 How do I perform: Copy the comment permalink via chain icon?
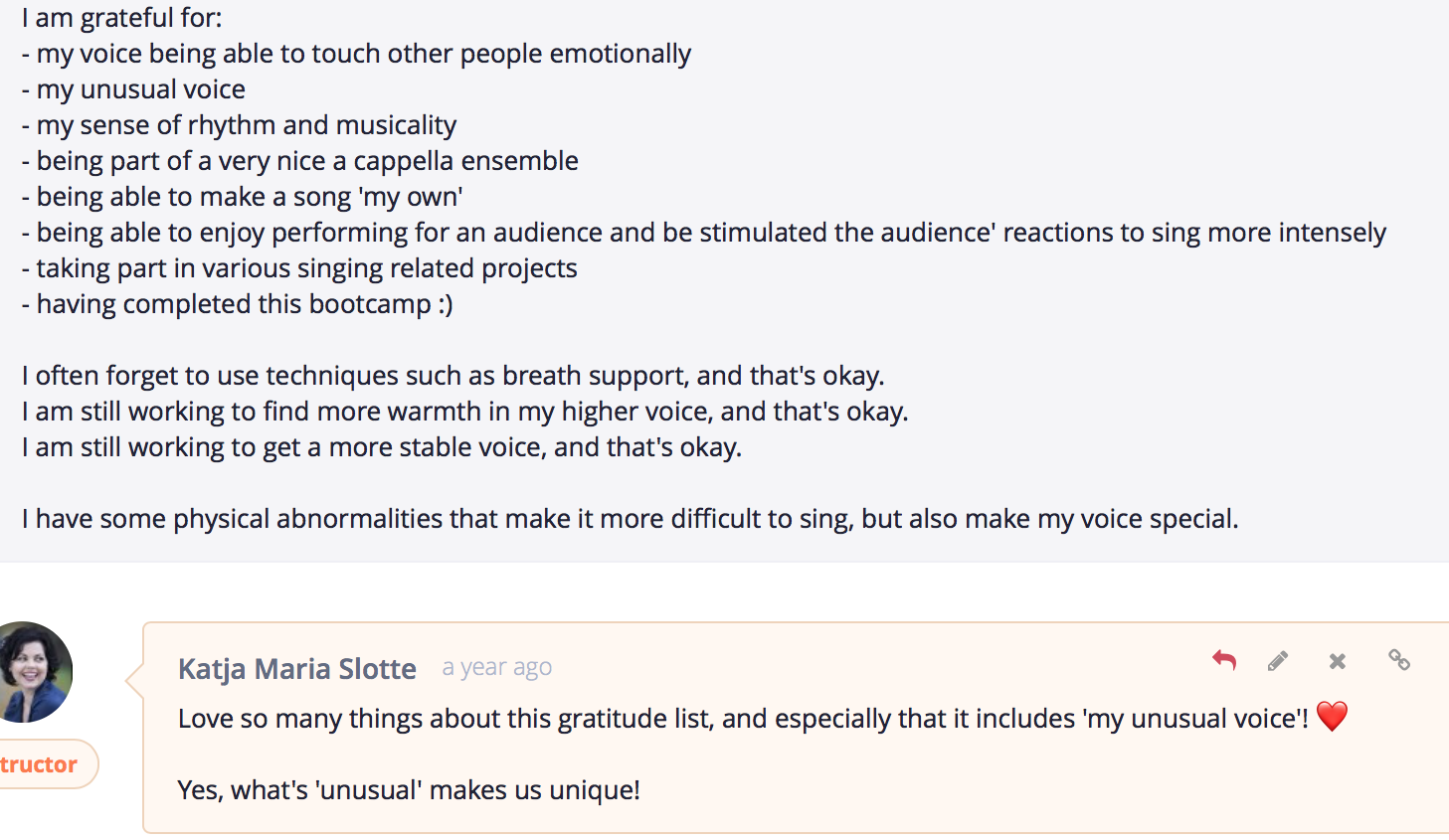pyautogui.click(x=1399, y=660)
